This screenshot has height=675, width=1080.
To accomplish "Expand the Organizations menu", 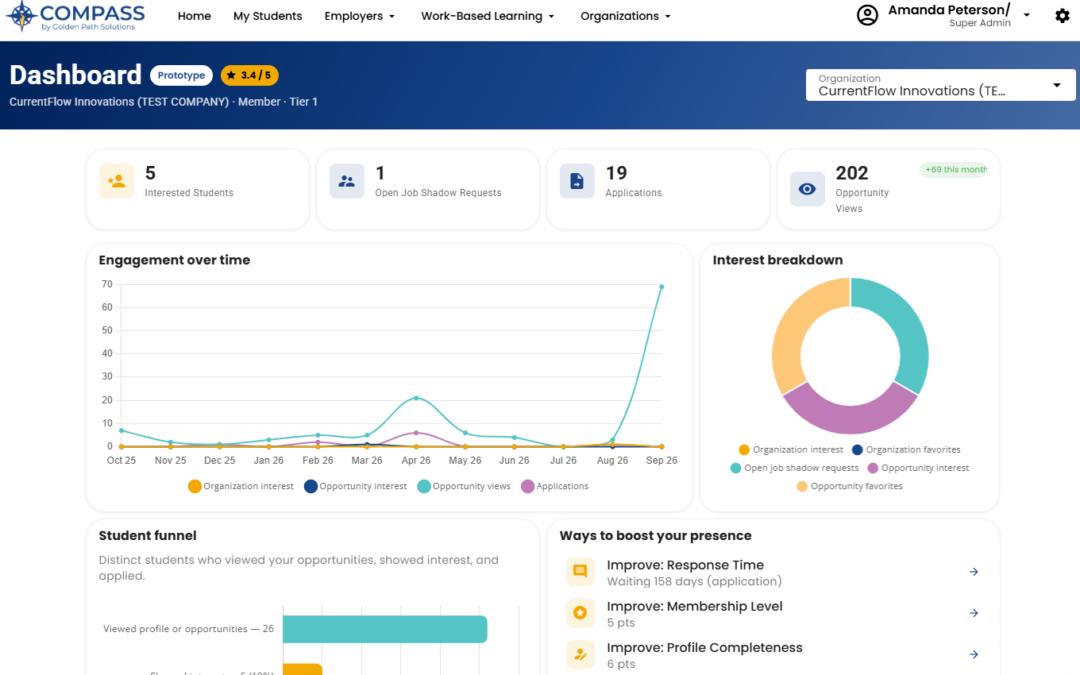I will 625,16.
